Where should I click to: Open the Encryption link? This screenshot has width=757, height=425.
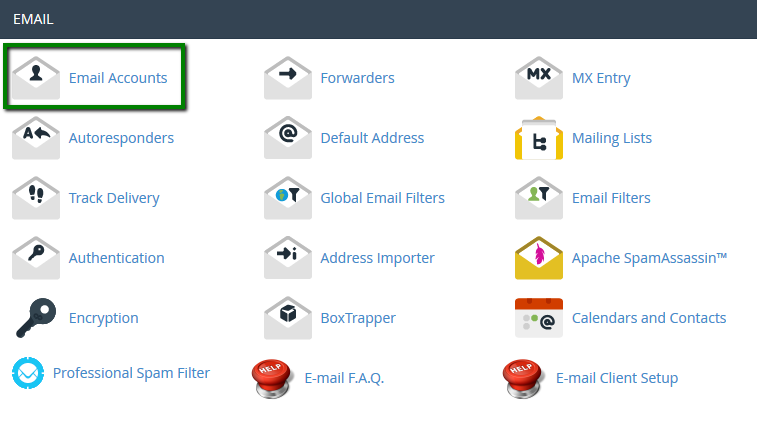pyautogui.click(x=103, y=318)
